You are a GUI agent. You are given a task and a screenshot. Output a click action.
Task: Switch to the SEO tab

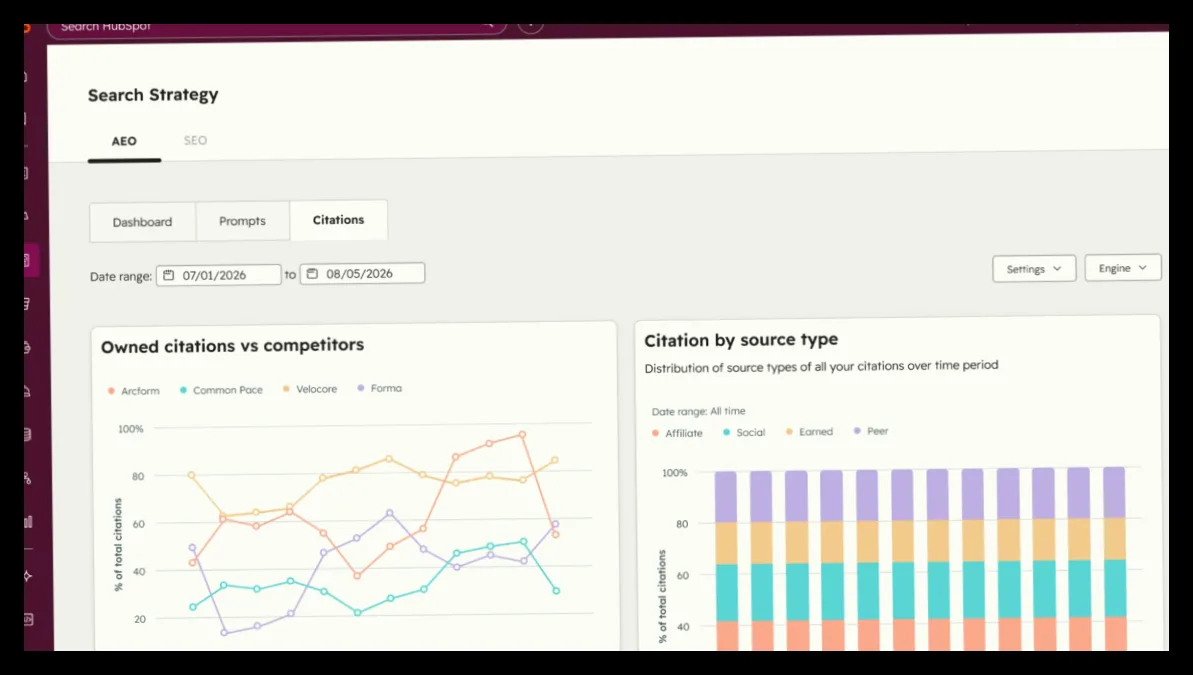[x=196, y=140]
